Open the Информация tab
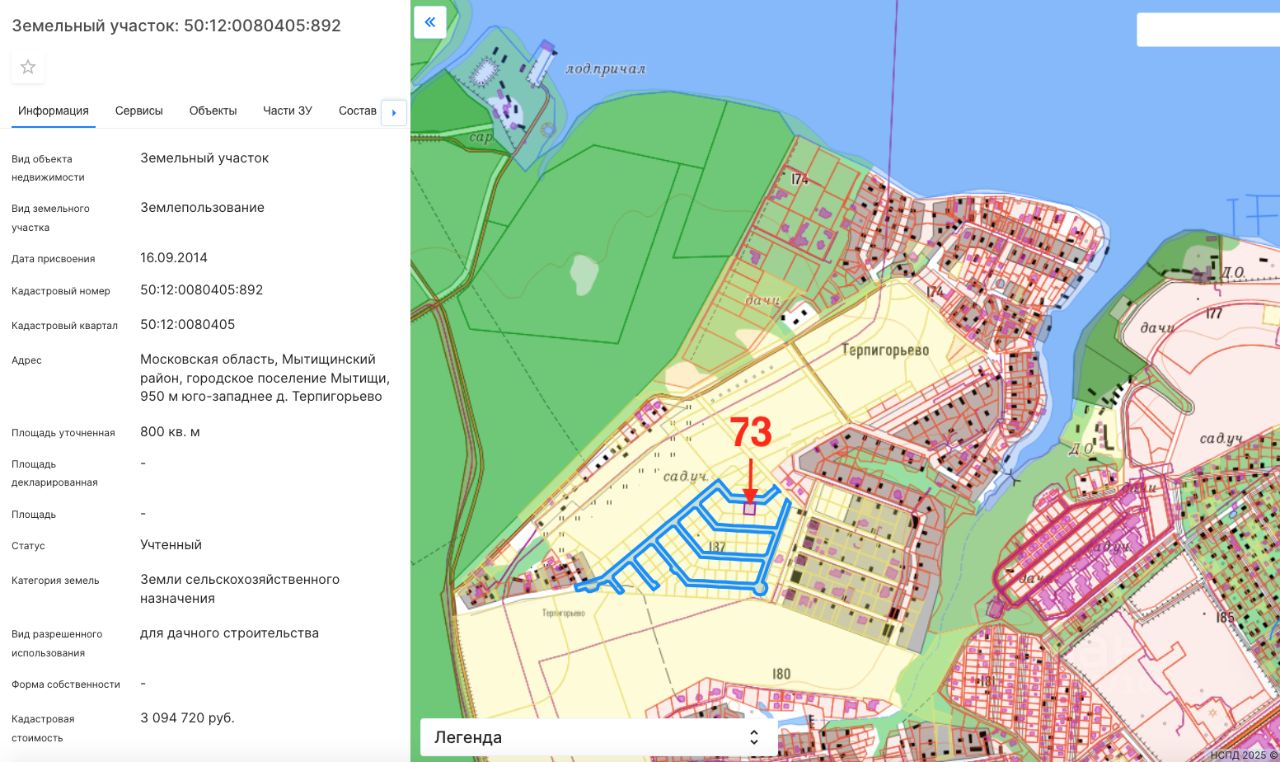The height and width of the screenshot is (762, 1280). [x=53, y=111]
